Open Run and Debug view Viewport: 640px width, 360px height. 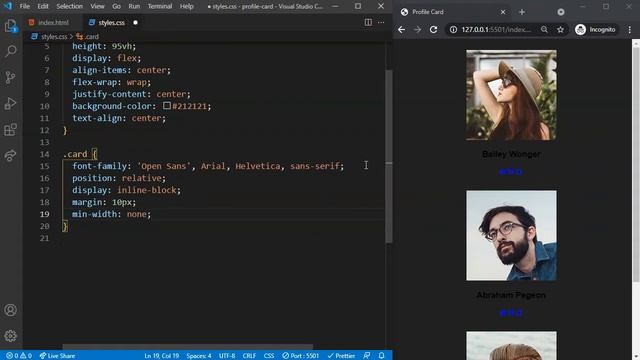point(11,104)
